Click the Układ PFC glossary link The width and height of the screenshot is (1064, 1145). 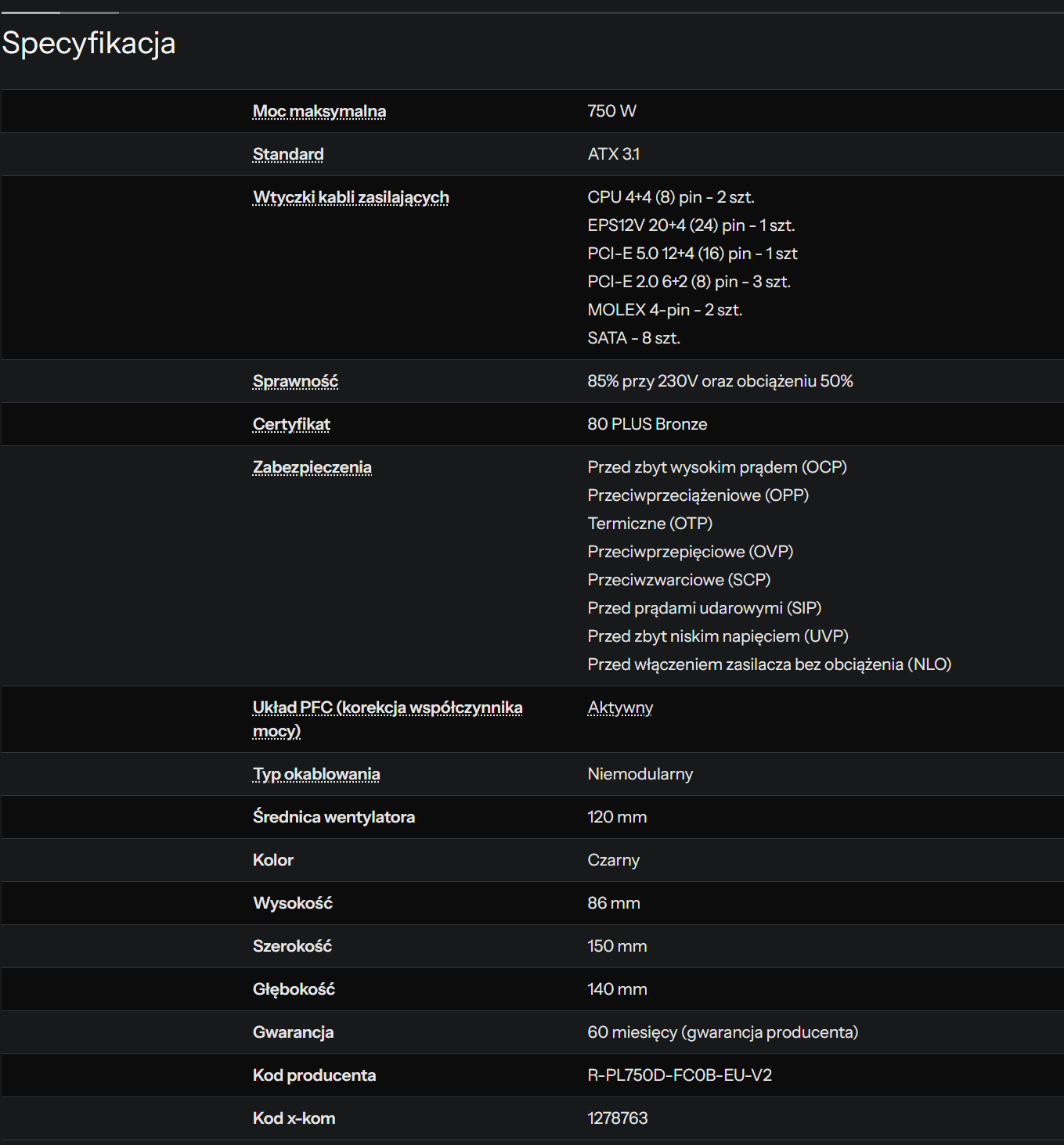(387, 708)
